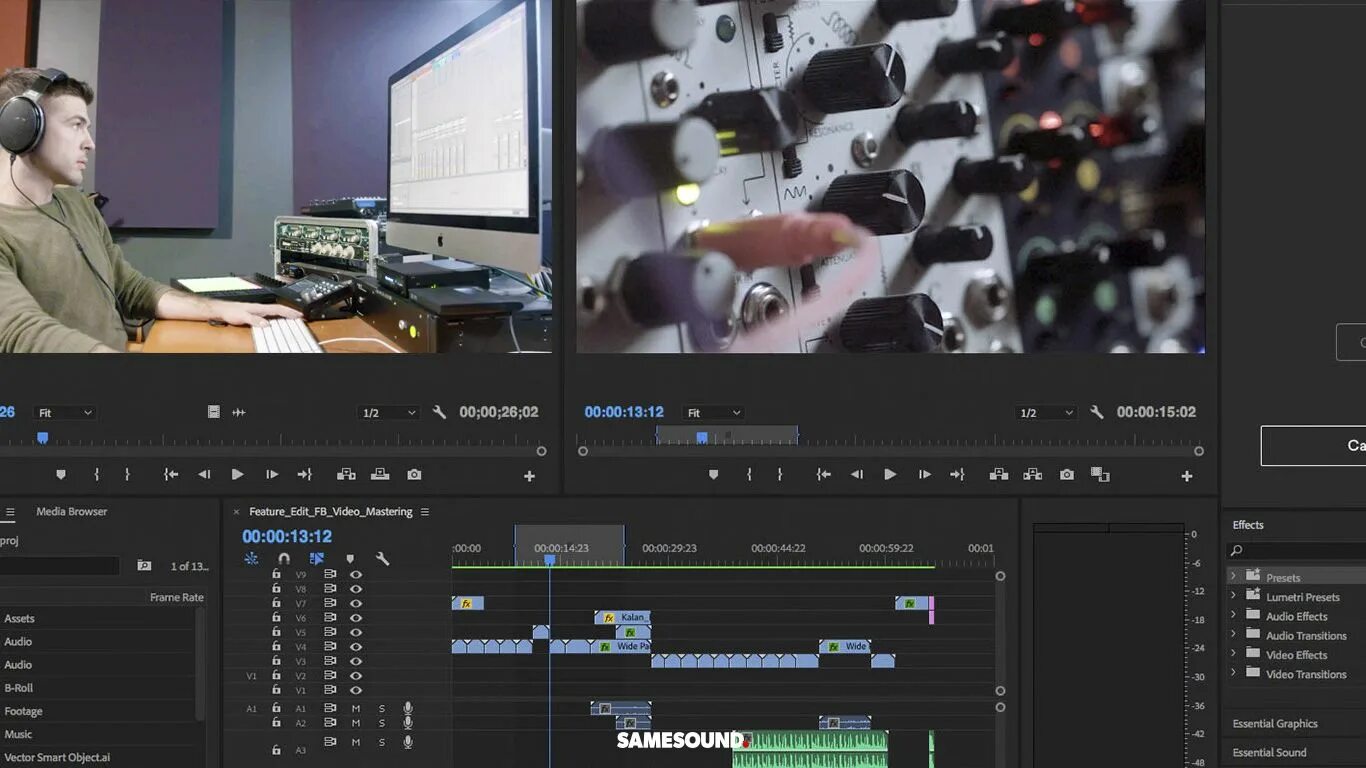Open Source monitor Fit zoom dropdown
The width and height of the screenshot is (1366, 768).
(65, 413)
